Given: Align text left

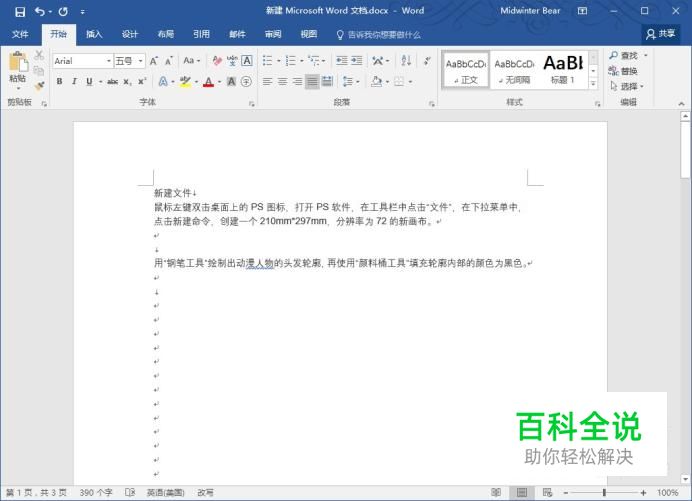Looking at the screenshot, I should click(x=267, y=81).
